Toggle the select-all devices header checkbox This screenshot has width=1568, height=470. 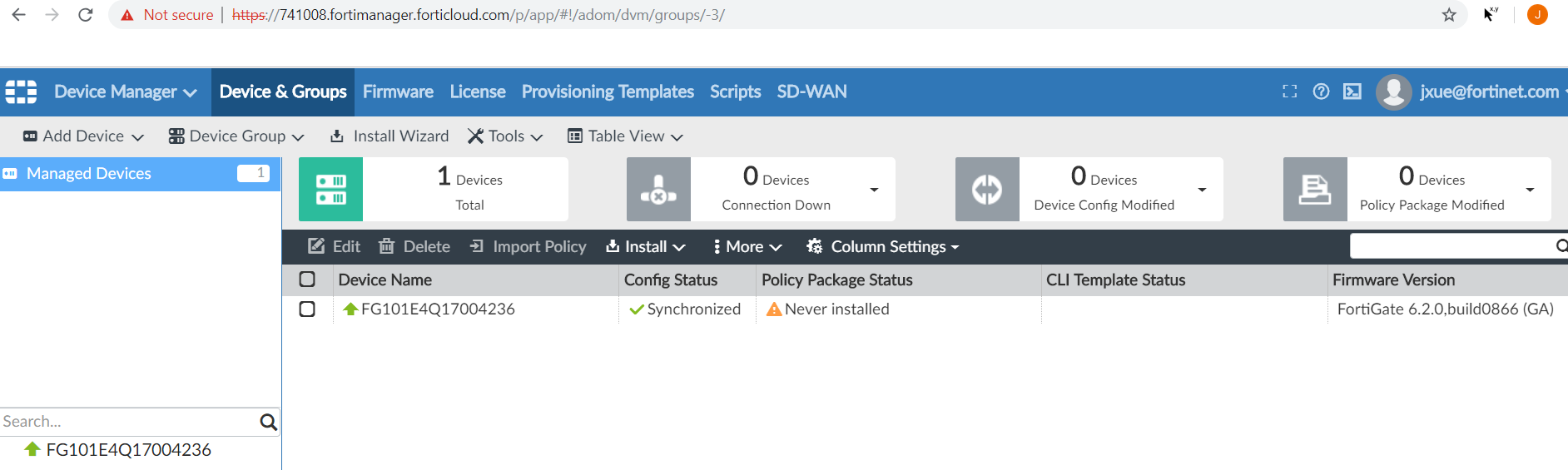307,280
